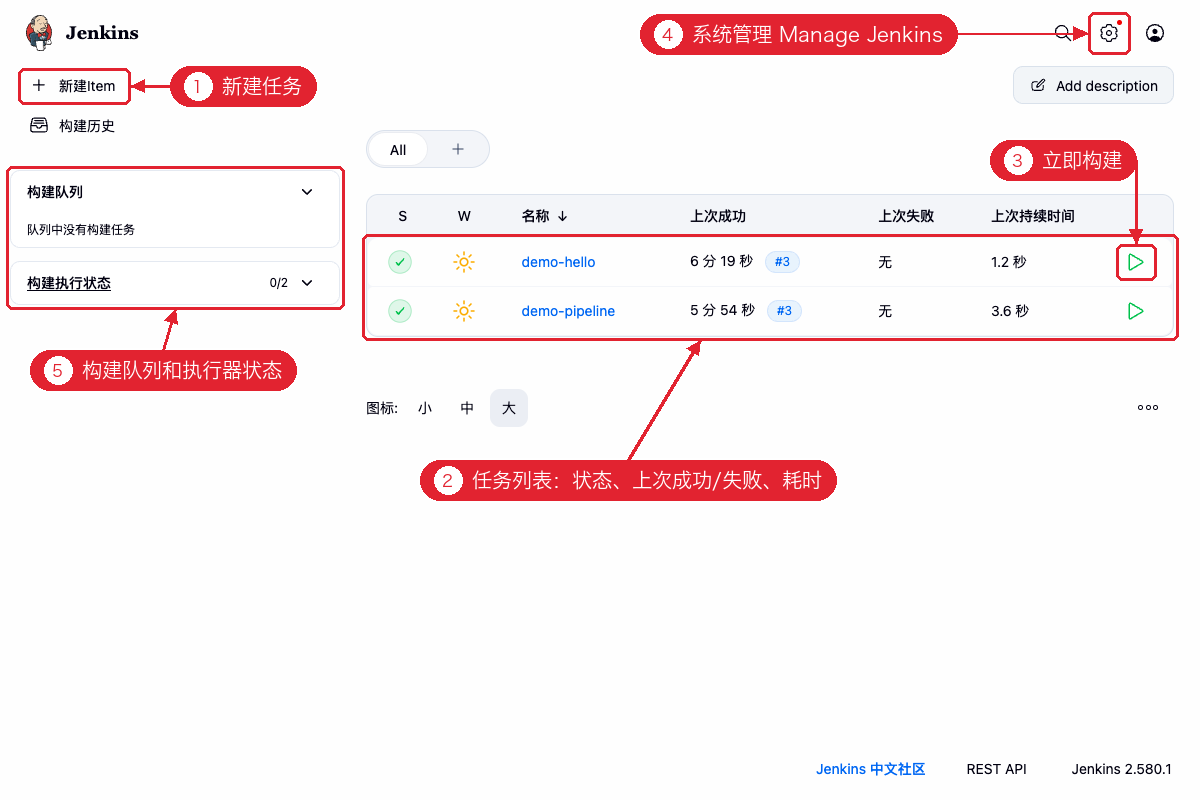
Task: Set icon size to 大
Action: click(x=509, y=408)
